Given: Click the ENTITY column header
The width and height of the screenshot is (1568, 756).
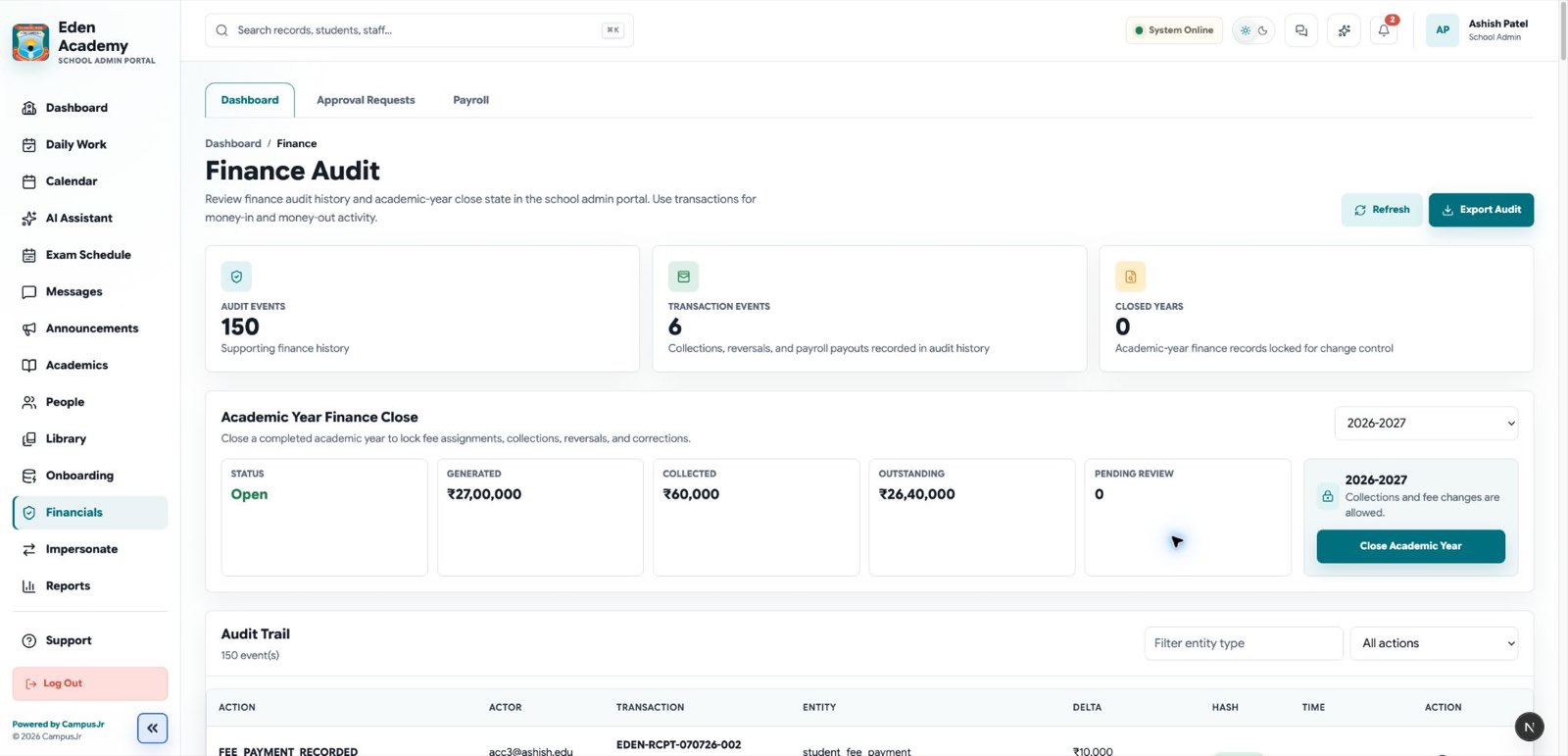Looking at the screenshot, I should point(819,707).
